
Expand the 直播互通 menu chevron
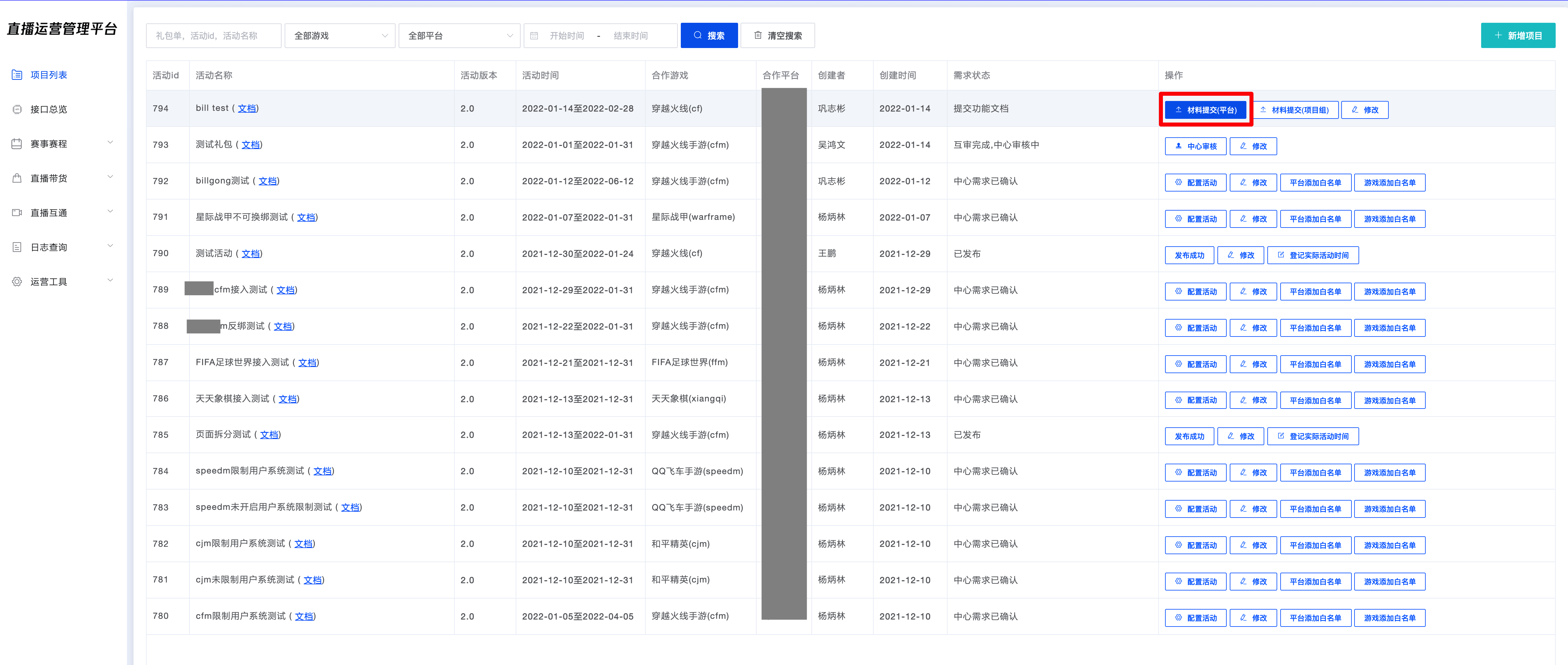point(110,212)
